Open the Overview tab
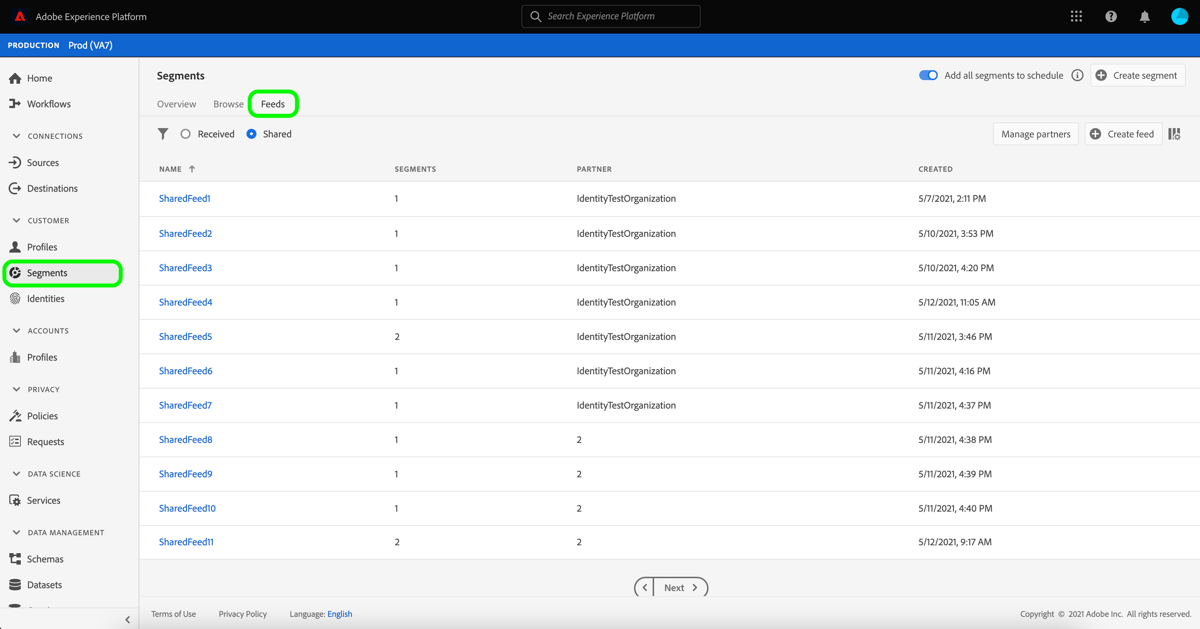 click(x=176, y=103)
